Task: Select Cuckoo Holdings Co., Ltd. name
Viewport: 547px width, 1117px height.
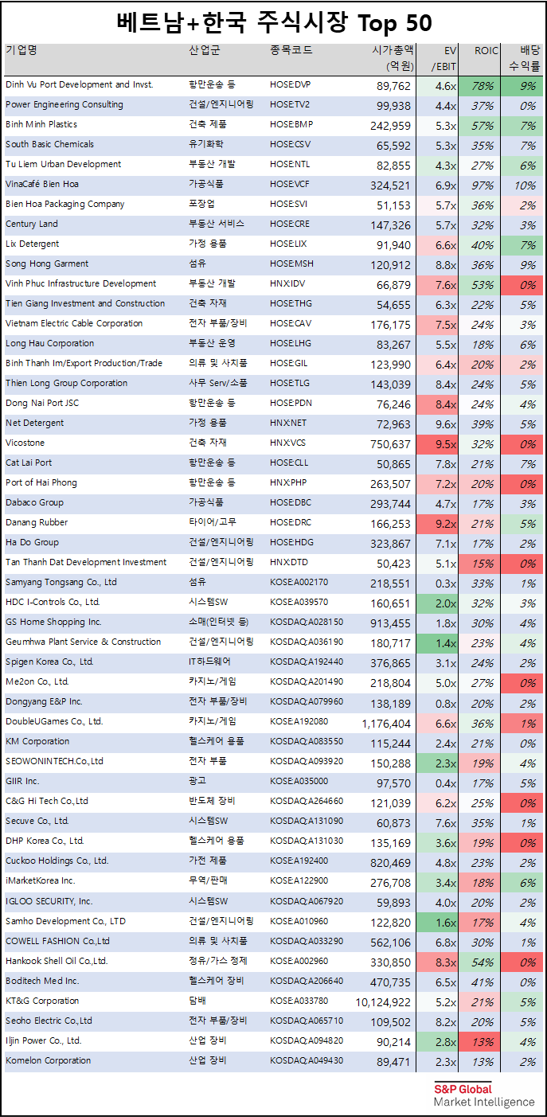Action: [57, 861]
